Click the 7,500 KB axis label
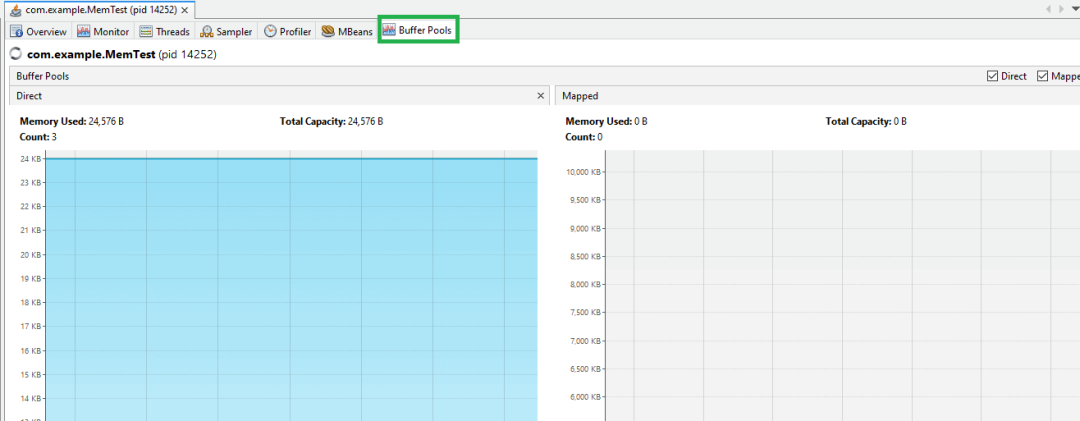 [584, 312]
